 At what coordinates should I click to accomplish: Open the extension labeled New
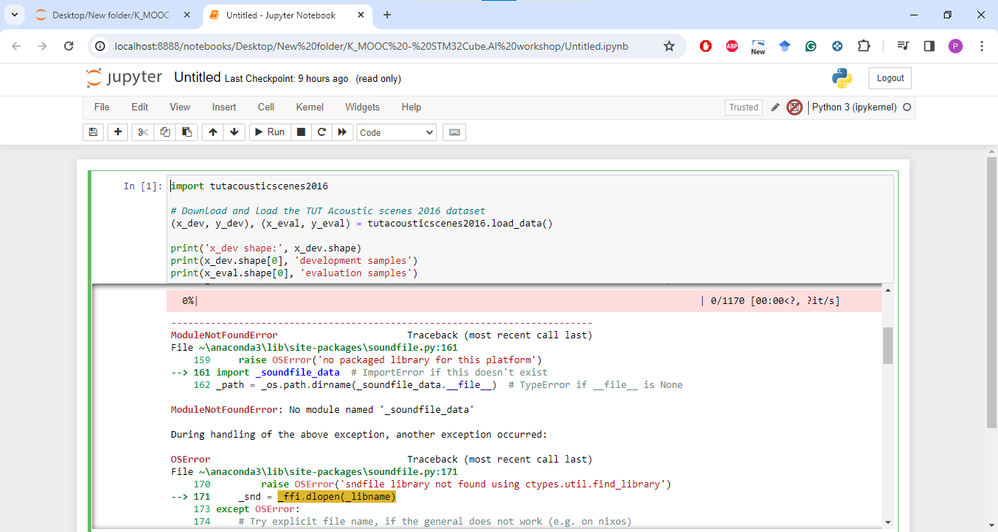(758, 46)
